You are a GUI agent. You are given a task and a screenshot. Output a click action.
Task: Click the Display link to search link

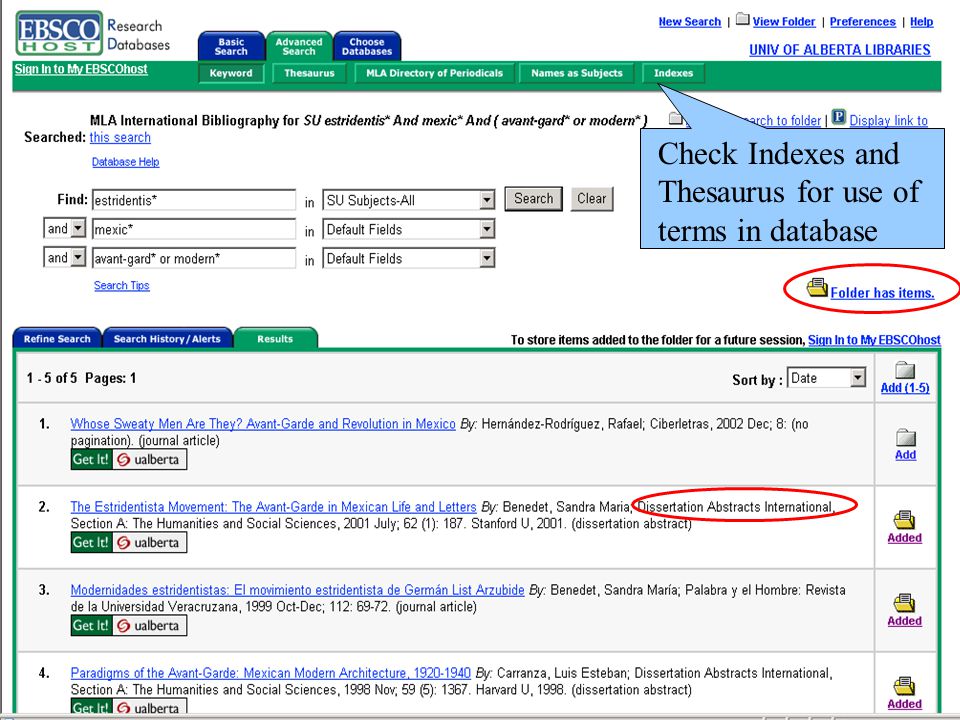(888, 121)
